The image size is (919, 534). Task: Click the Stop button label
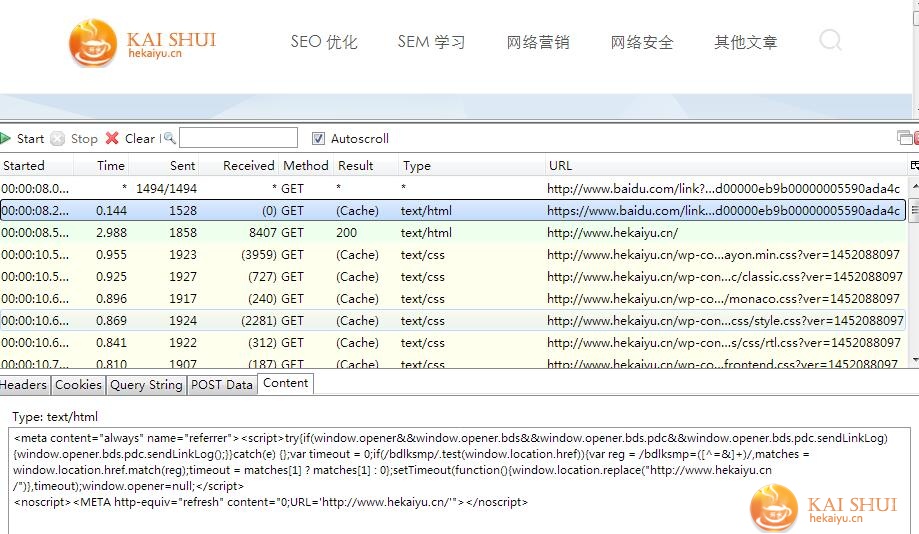click(84, 139)
